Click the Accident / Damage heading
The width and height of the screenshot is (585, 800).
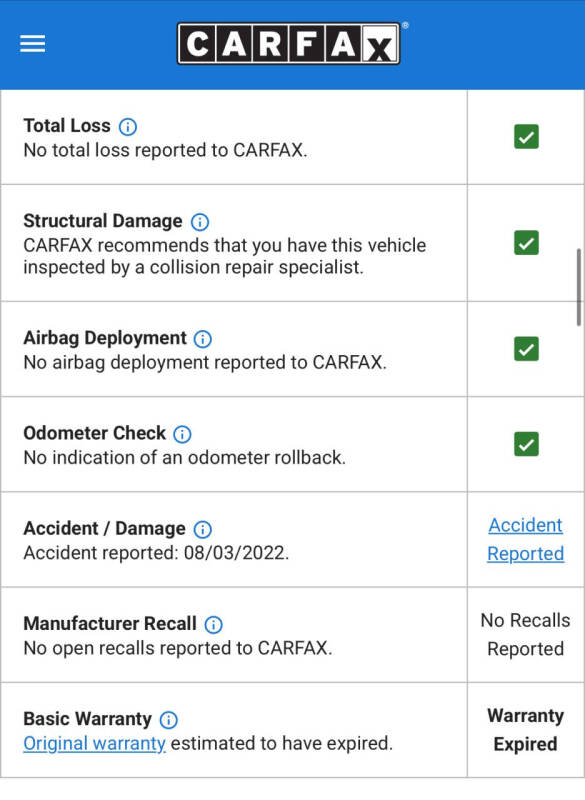[105, 529]
